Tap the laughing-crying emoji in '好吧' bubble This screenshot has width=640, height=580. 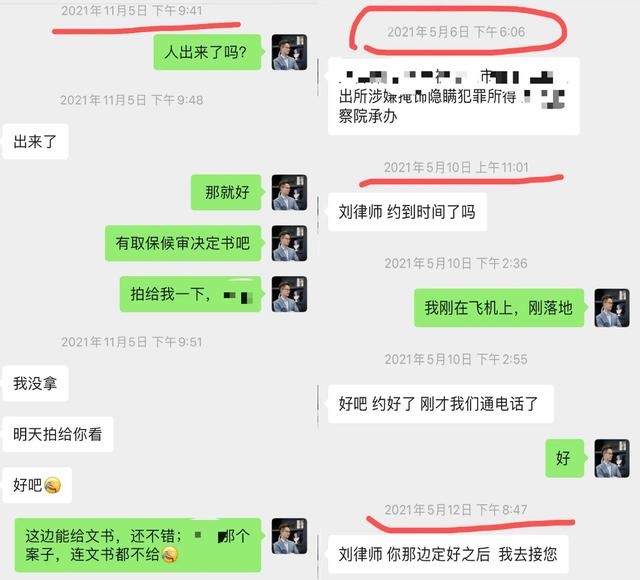(52, 485)
